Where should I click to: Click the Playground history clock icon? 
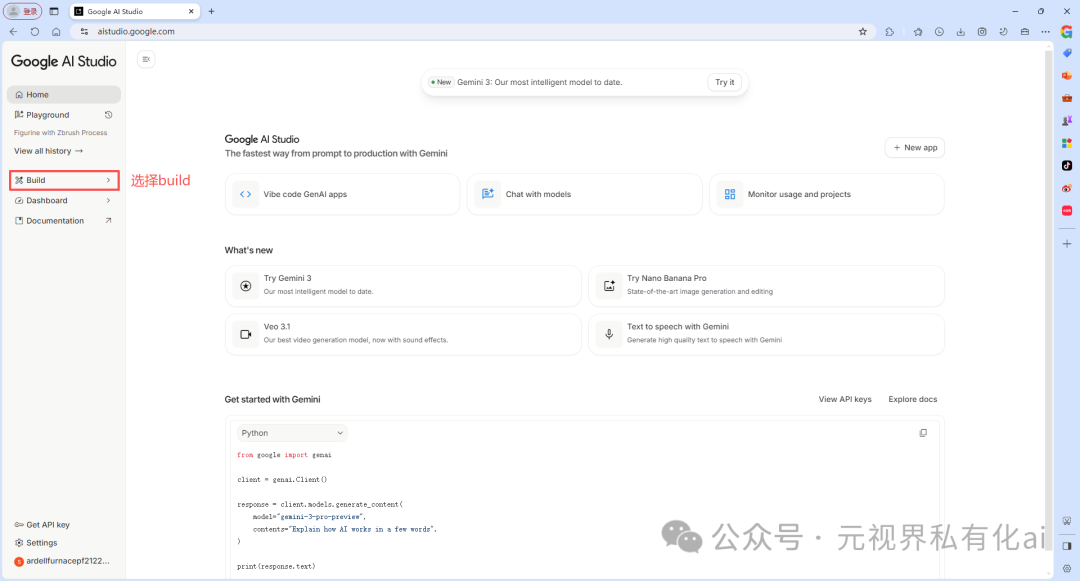click(x=108, y=115)
